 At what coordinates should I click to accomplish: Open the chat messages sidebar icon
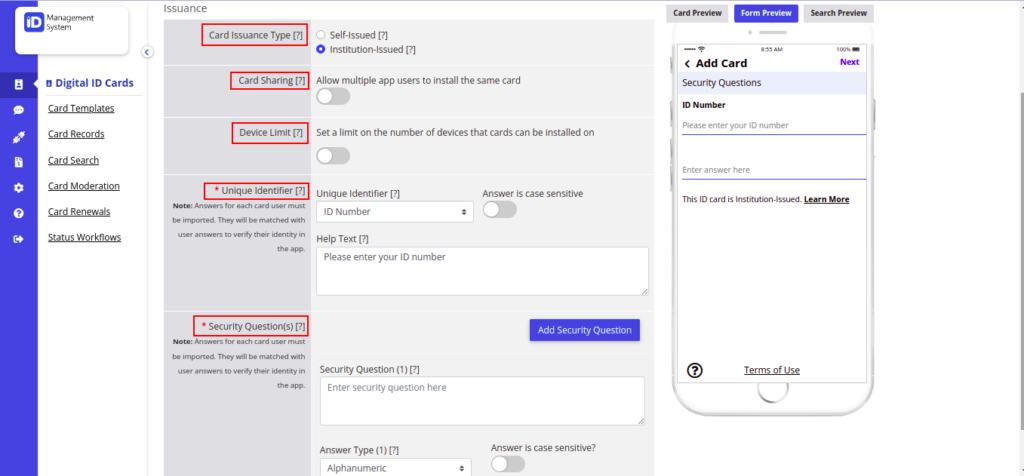point(18,110)
